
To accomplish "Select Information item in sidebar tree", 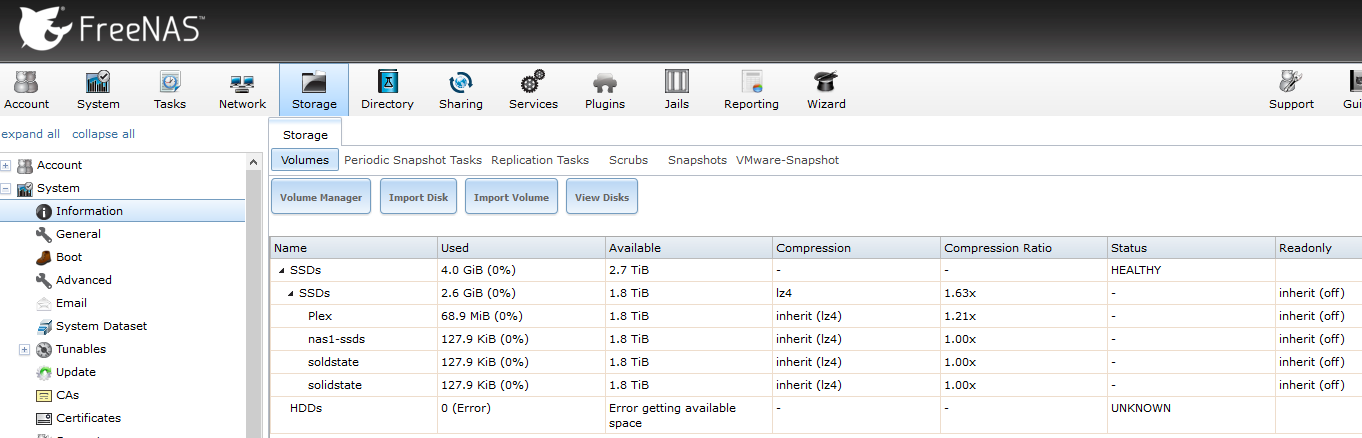I will tap(122, 211).
